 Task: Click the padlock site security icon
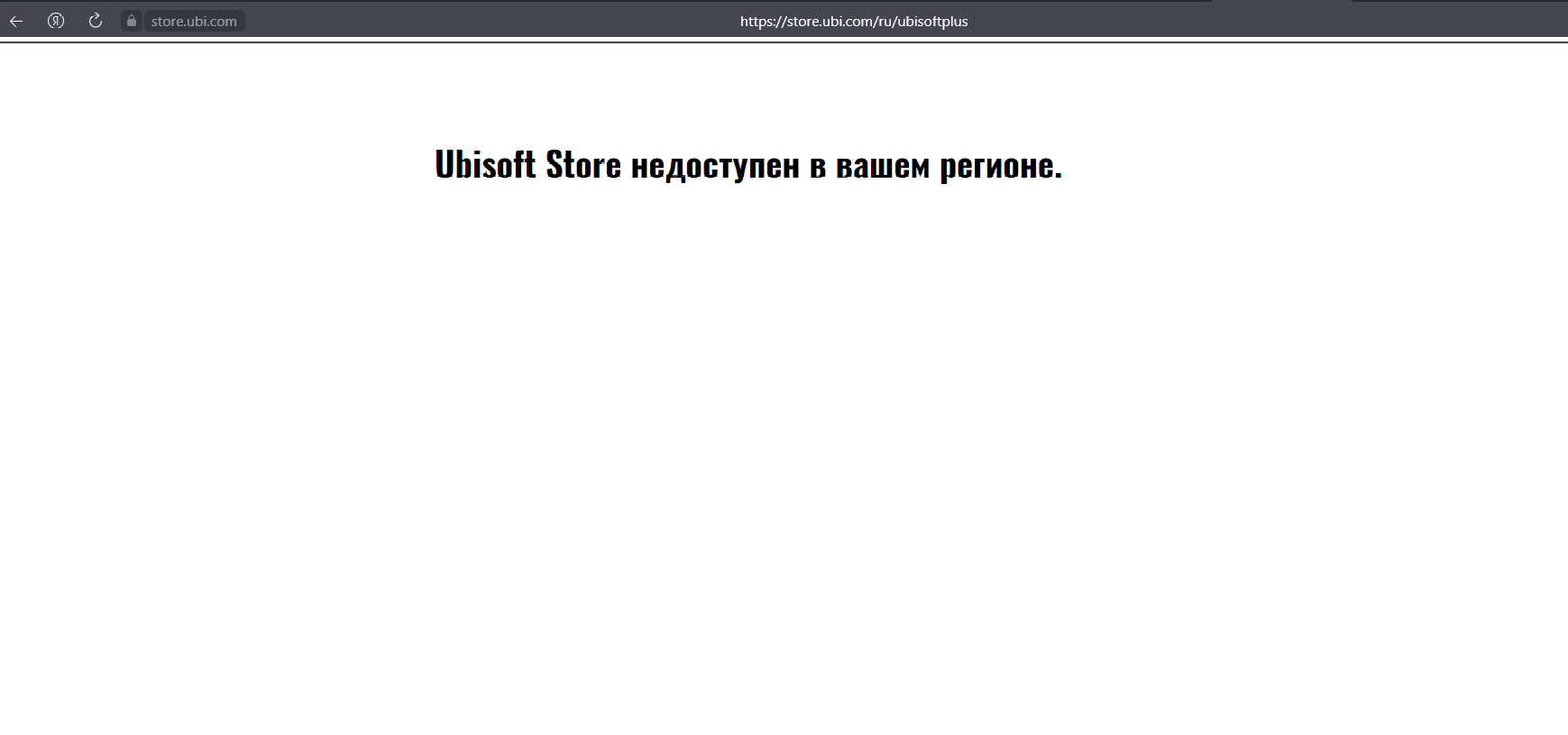tap(132, 21)
